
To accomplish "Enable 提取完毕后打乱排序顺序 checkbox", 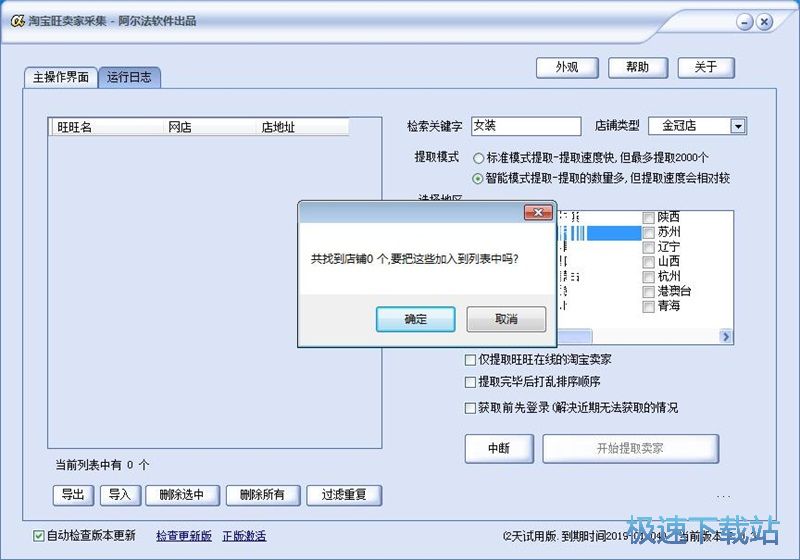I will tap(470, 382).
